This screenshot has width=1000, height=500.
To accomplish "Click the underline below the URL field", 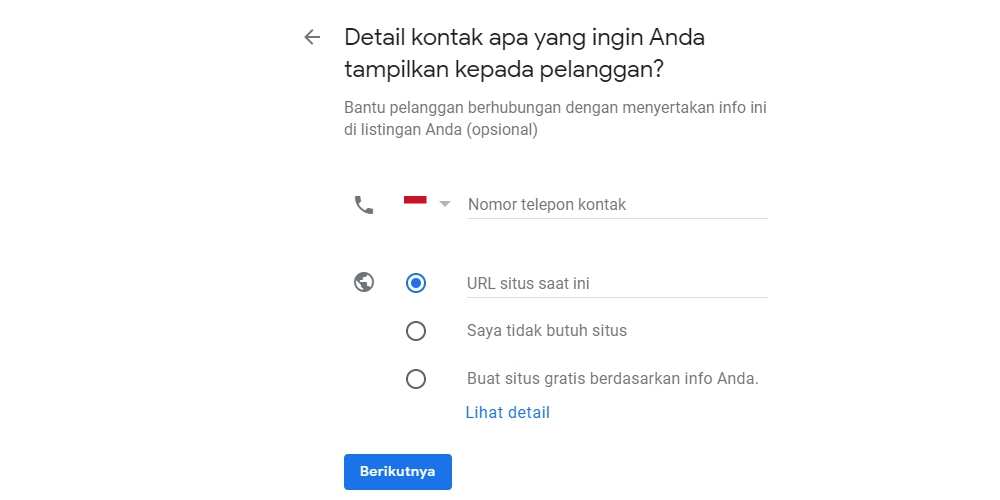I will (x=617, y=297).
